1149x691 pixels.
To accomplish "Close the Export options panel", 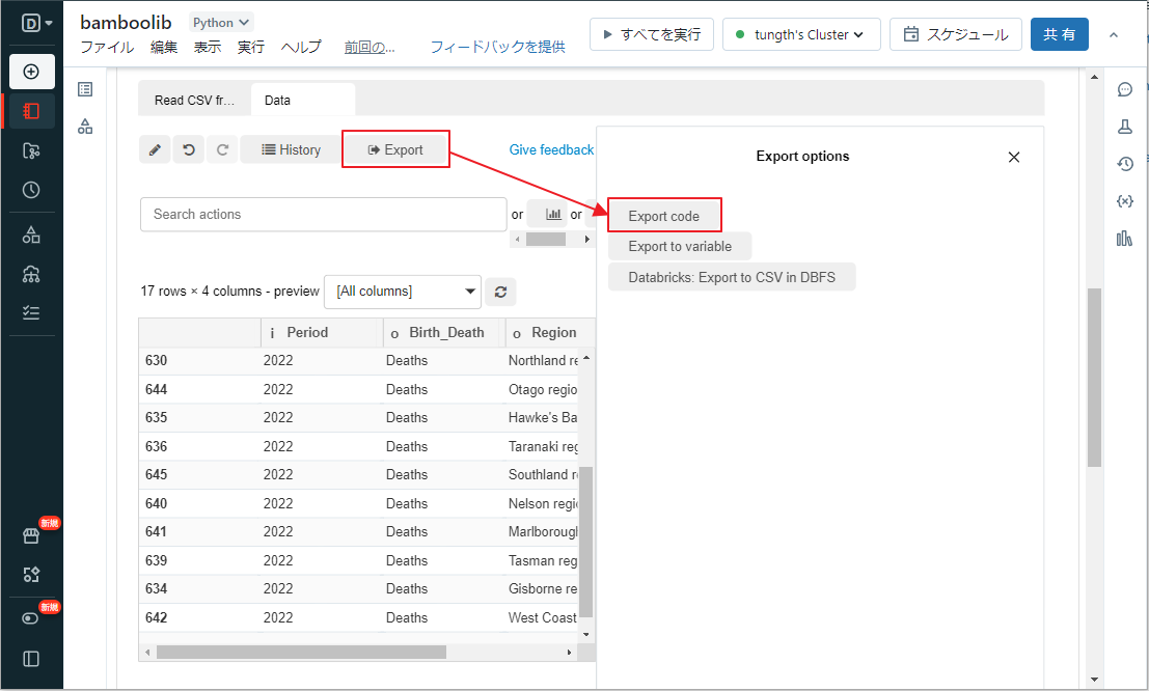I will 1013,157.
